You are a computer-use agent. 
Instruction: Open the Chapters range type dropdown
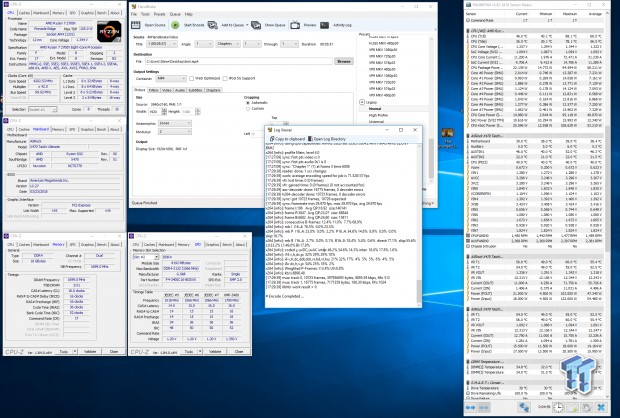coord(228,44)
